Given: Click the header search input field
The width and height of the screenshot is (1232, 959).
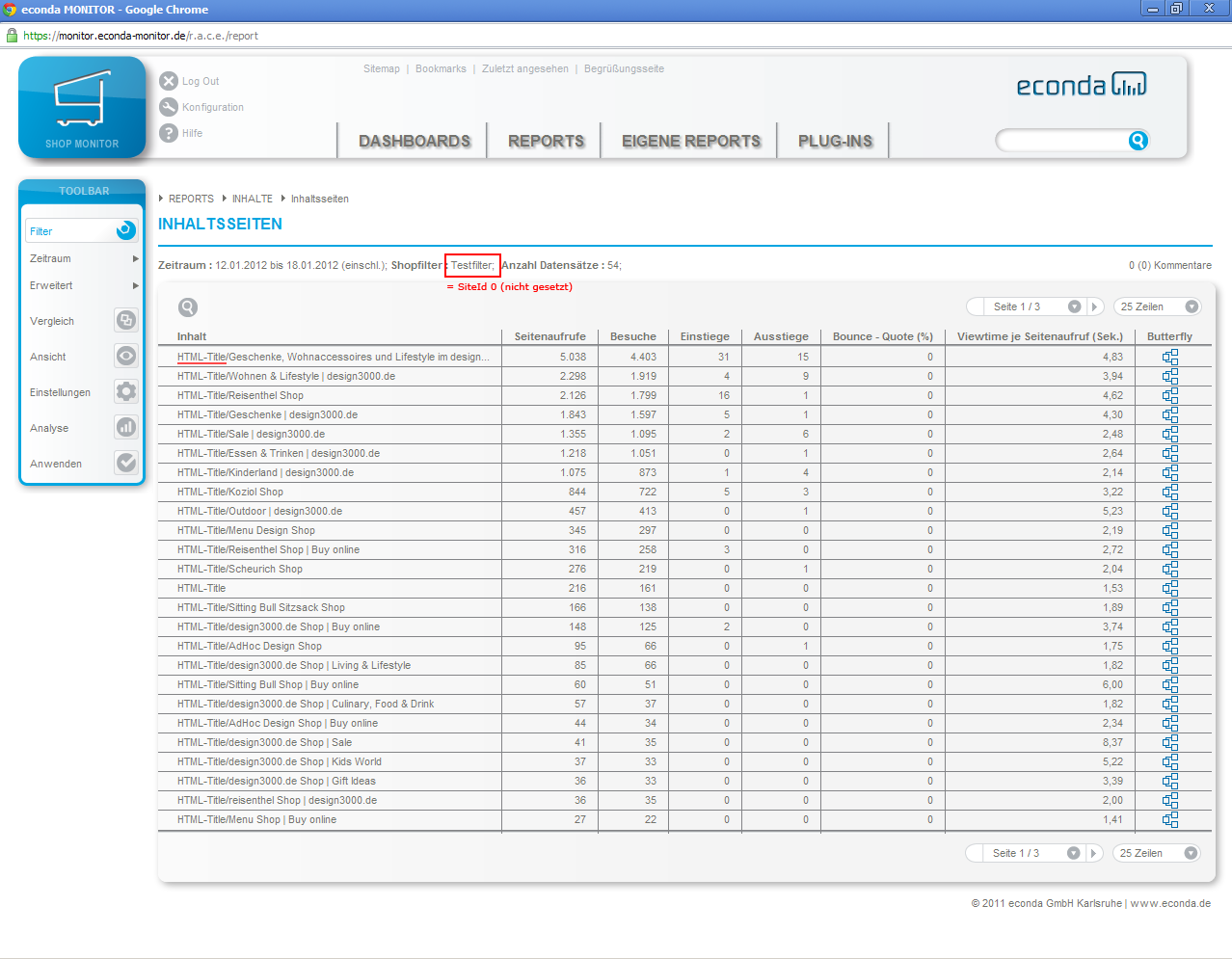Looking at the screenshot, I should [x=1060, y=141].
